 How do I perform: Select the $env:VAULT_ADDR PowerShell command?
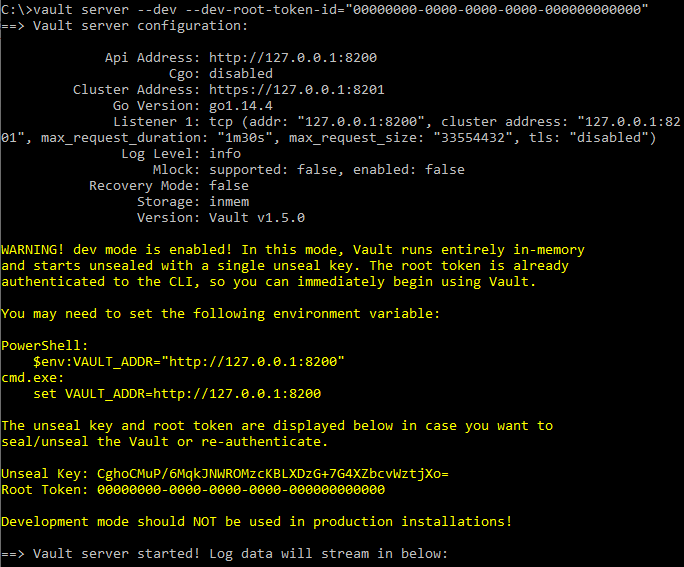[x=189, y=362]
